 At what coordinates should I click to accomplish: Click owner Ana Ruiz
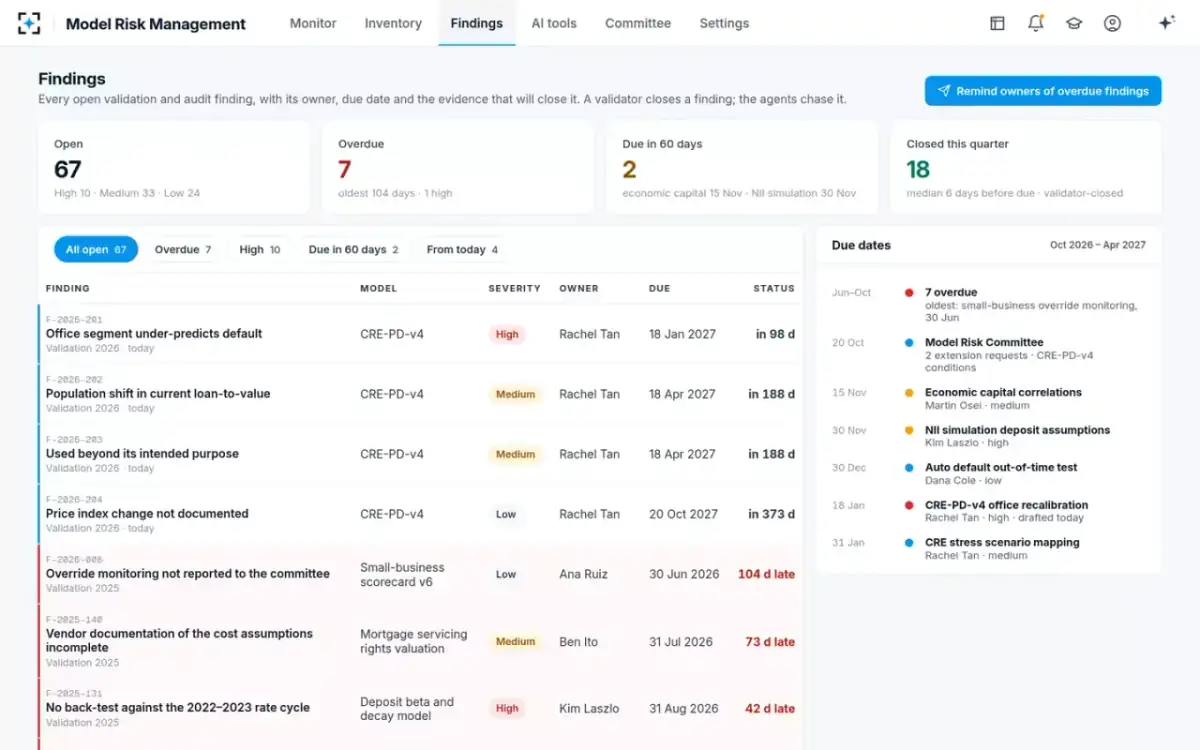coord(583,574)
